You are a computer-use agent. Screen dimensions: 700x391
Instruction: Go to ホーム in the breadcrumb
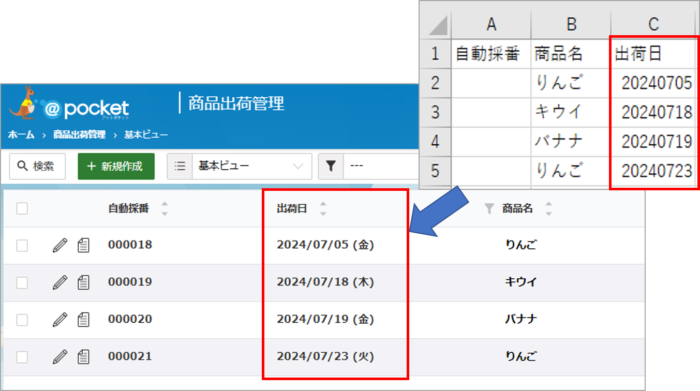(21, 134)
